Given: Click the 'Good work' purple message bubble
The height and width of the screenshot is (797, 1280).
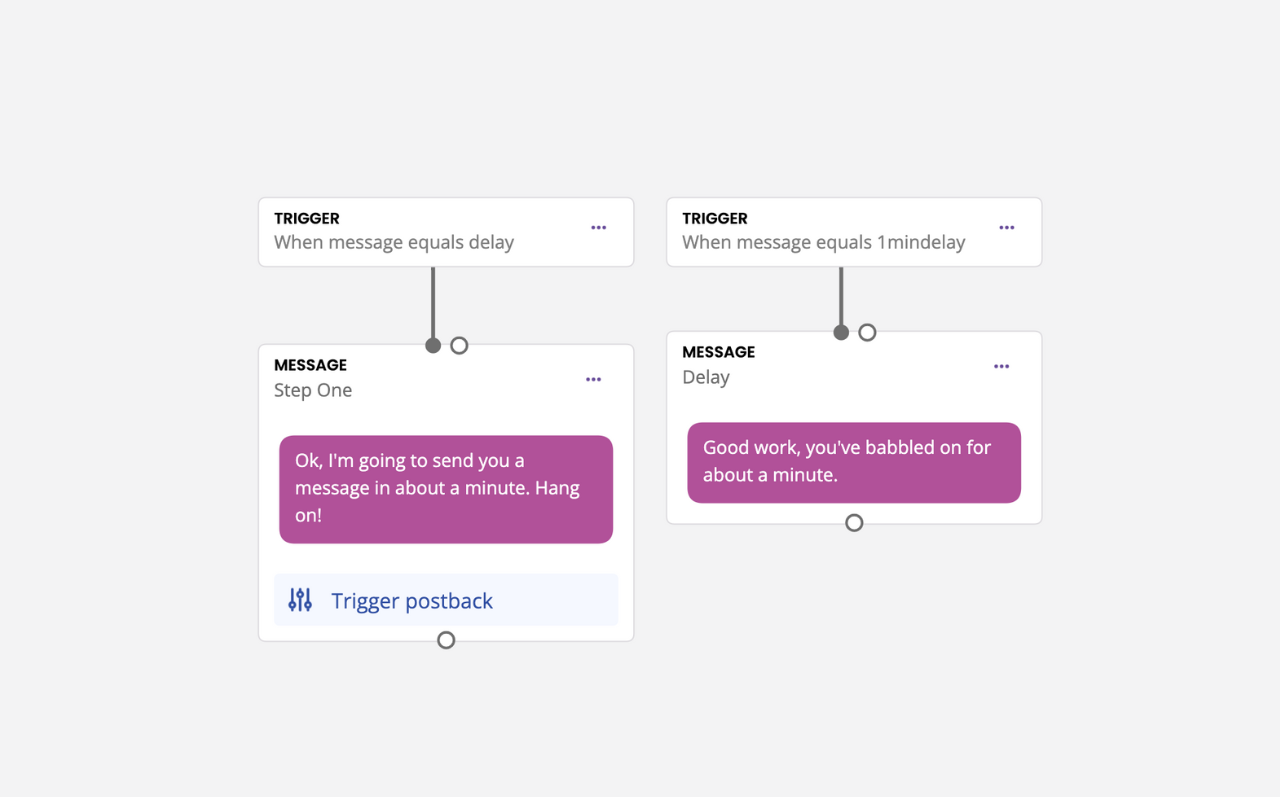Looking at the screenshot, I should [854, 462].
